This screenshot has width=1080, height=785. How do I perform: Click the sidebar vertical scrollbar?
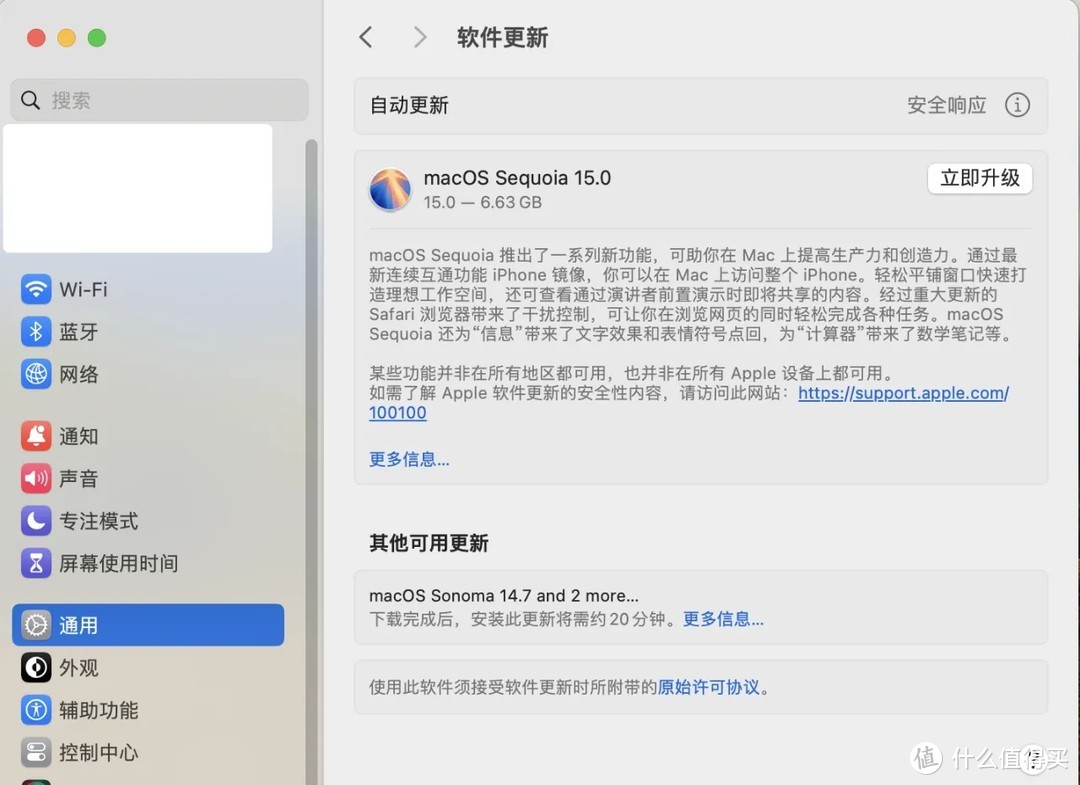(311, 461)
